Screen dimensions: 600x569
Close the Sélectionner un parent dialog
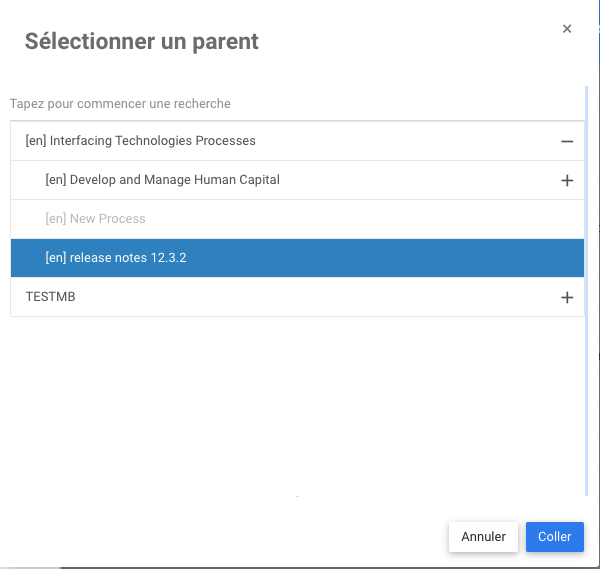[x=567, y=29]
